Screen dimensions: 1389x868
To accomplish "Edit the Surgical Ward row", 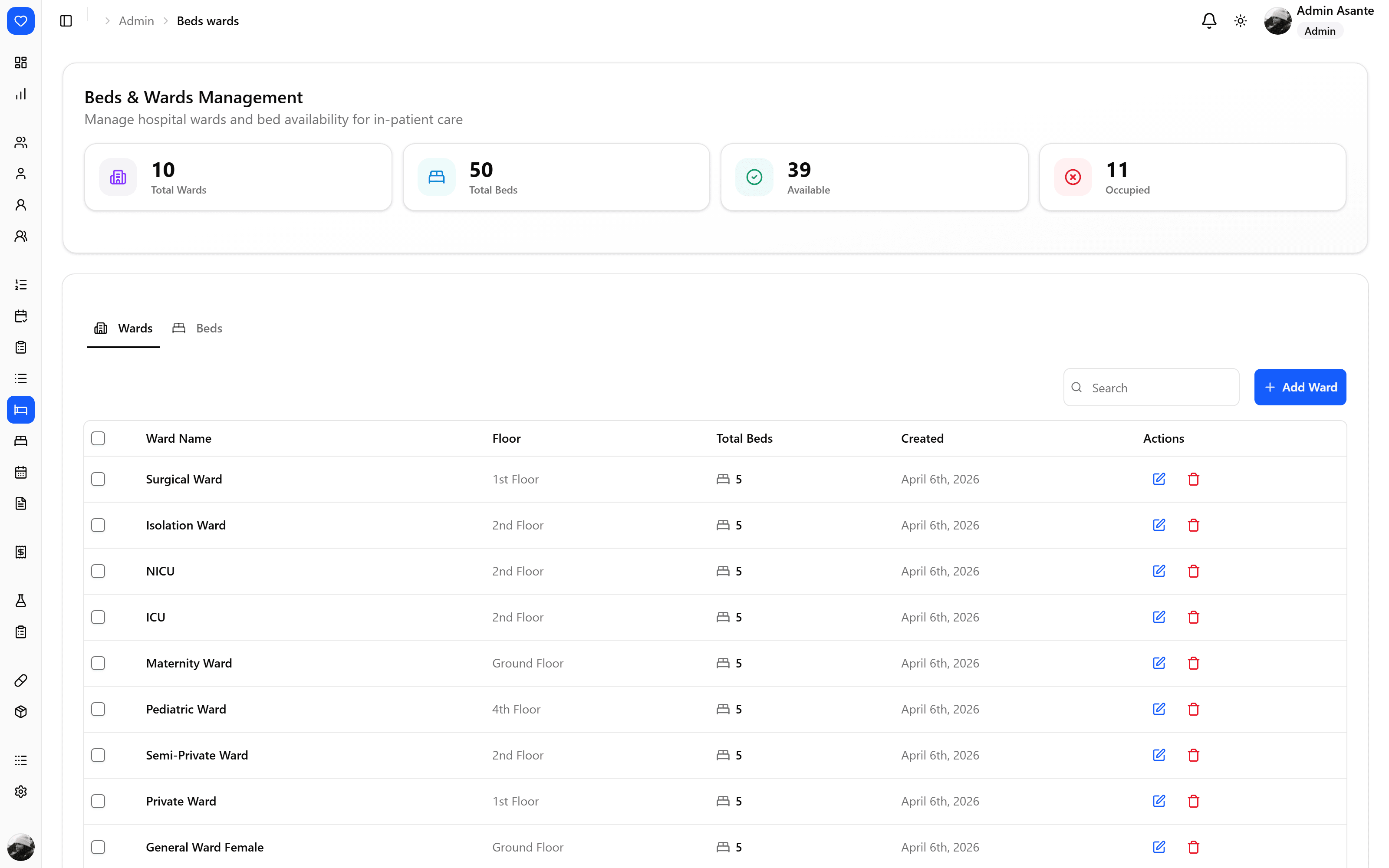I will pos(1159,479).
